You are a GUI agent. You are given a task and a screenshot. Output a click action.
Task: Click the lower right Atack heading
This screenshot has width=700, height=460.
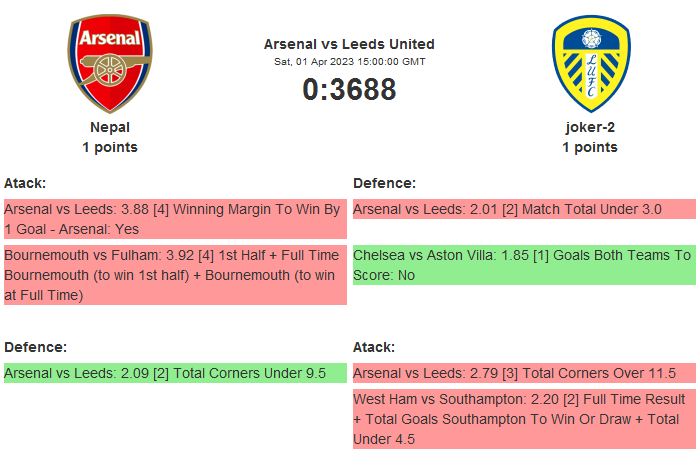374,347
